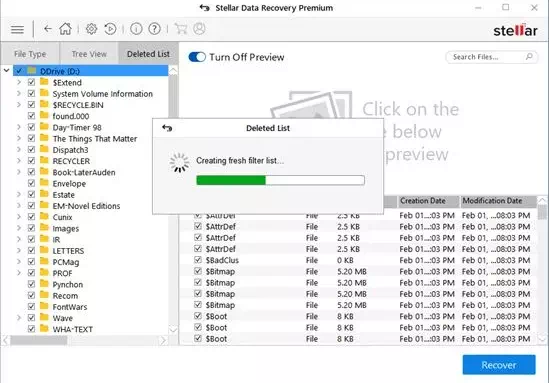Go back with the arrow icon

[x=48, y=29]
